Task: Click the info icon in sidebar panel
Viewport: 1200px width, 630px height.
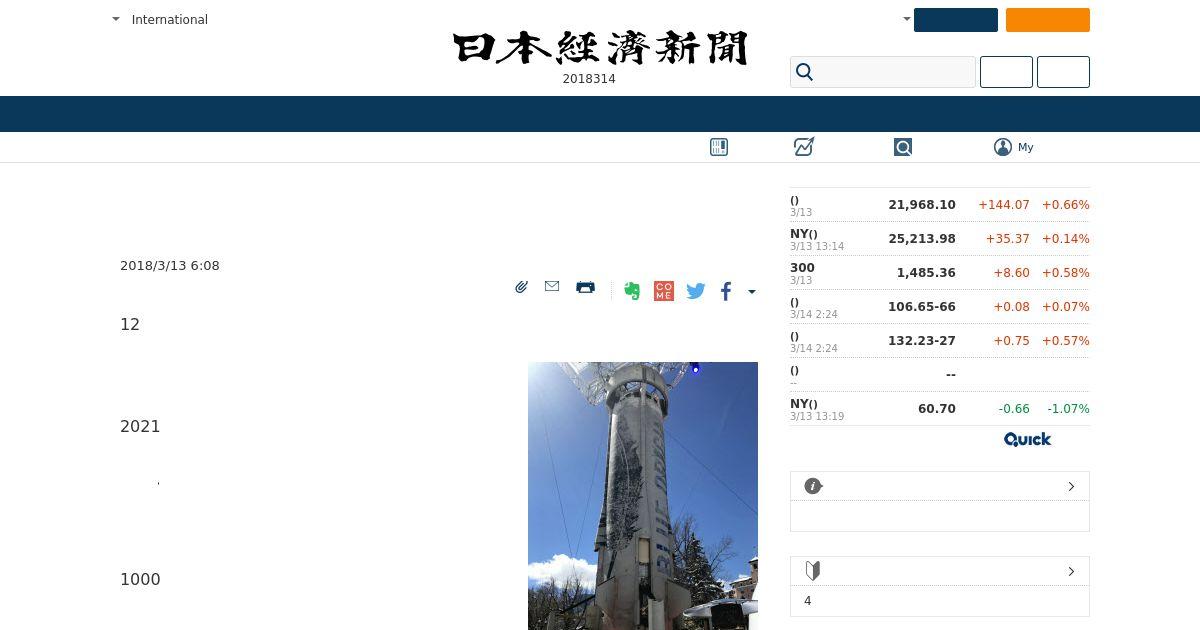Action: coord(813,486)
